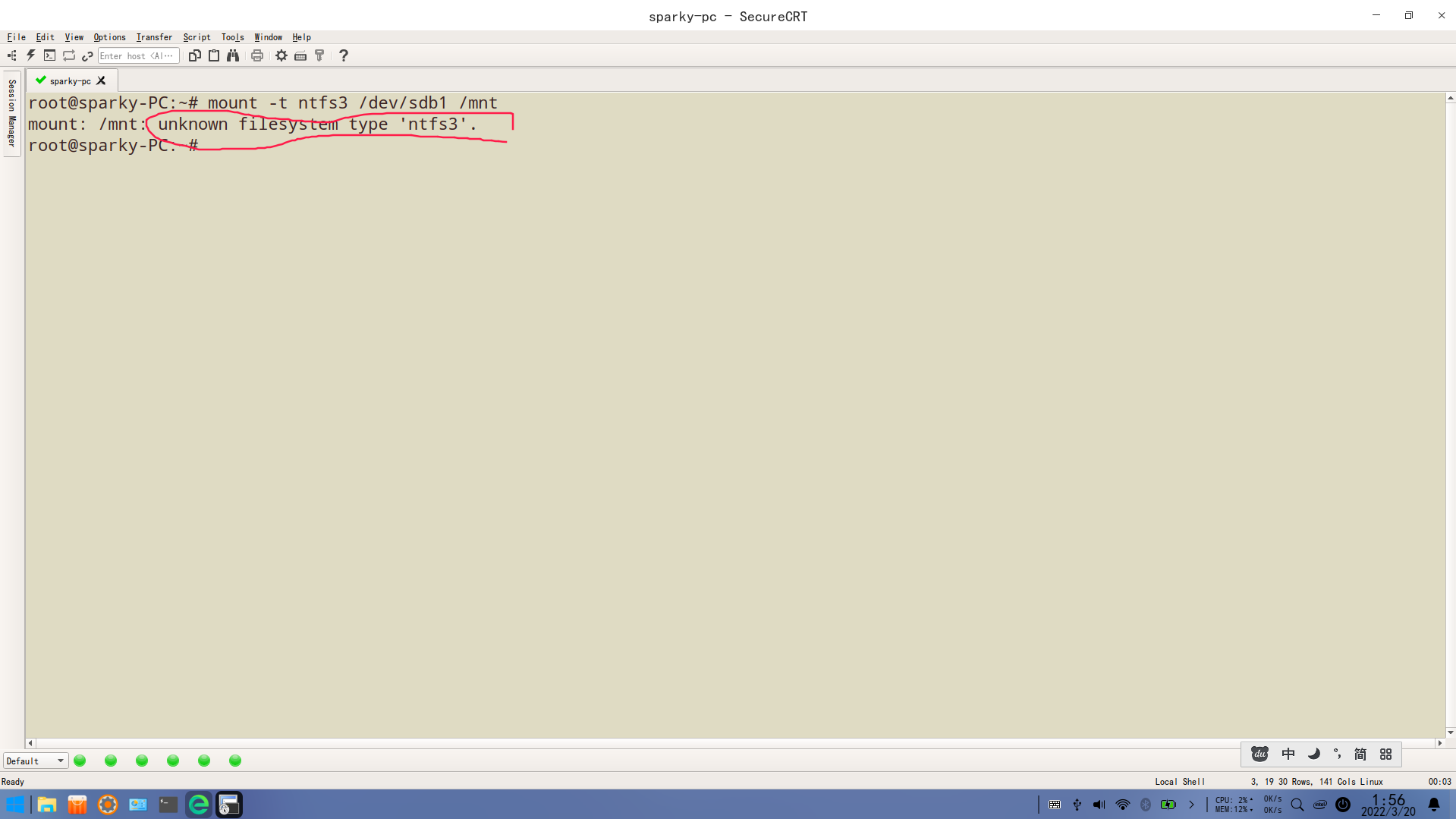Click the Print icon
The image size is (1456, 819).
point(257,55)
